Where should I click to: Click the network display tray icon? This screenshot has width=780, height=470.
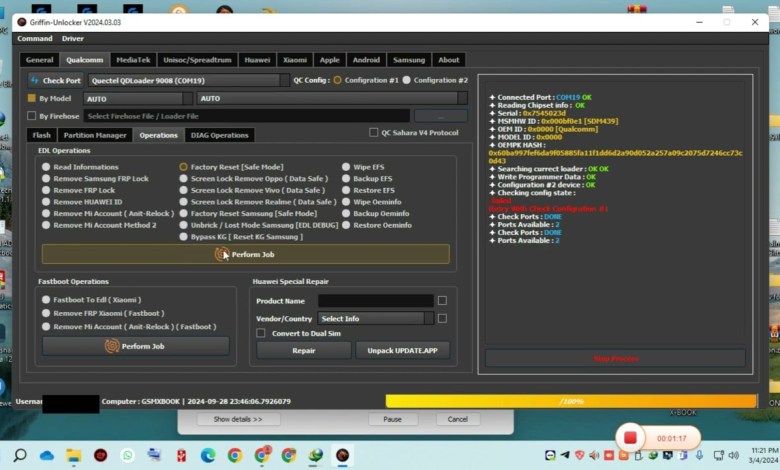tap(718, 455)
